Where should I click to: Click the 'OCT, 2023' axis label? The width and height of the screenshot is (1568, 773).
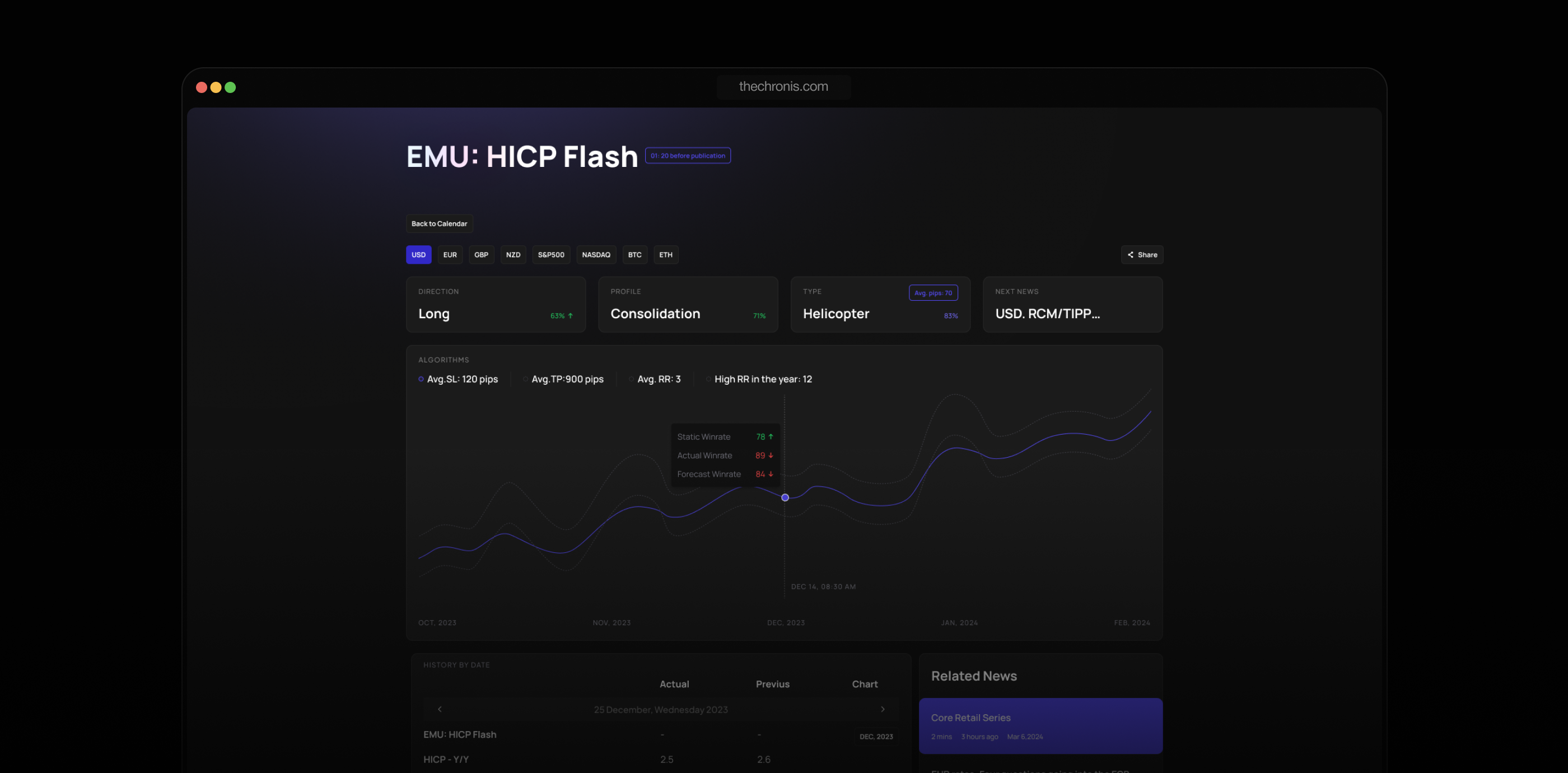tap(437, 623)
